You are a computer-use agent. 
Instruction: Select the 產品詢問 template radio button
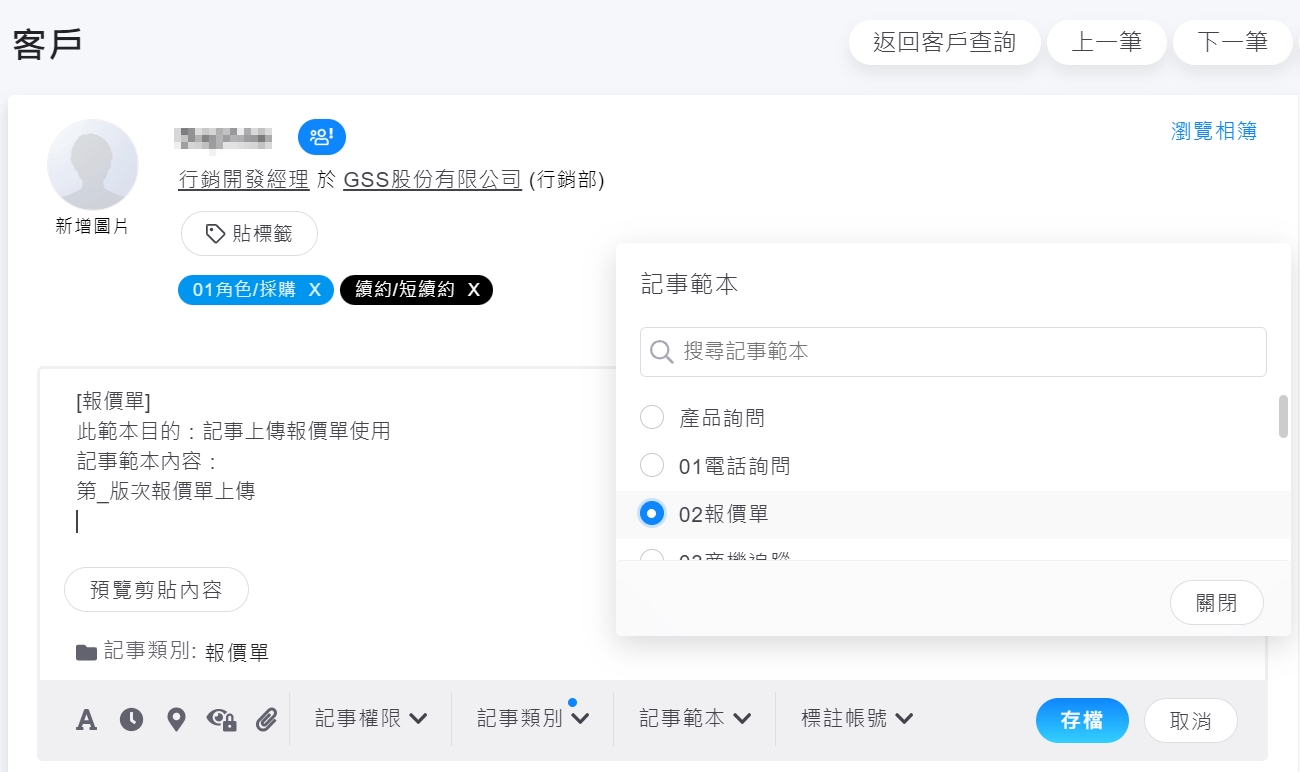point(652,417)
